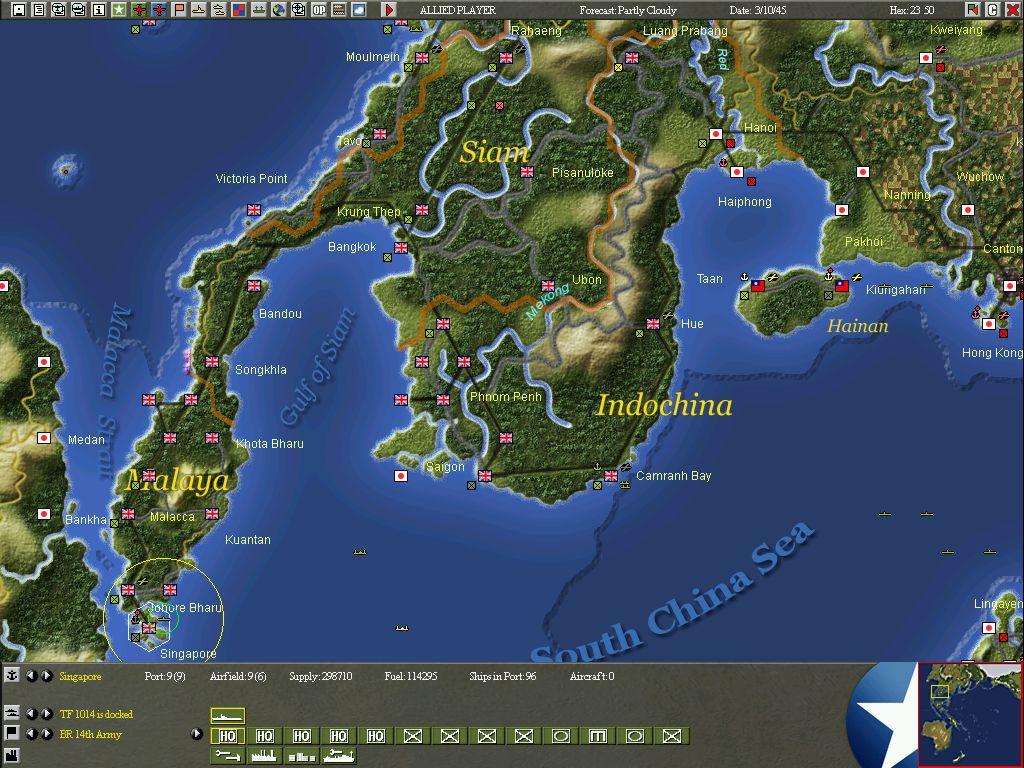Click the minimap thumbnail
This screenshot has width=1024, height=768.
tap(970, 714)
